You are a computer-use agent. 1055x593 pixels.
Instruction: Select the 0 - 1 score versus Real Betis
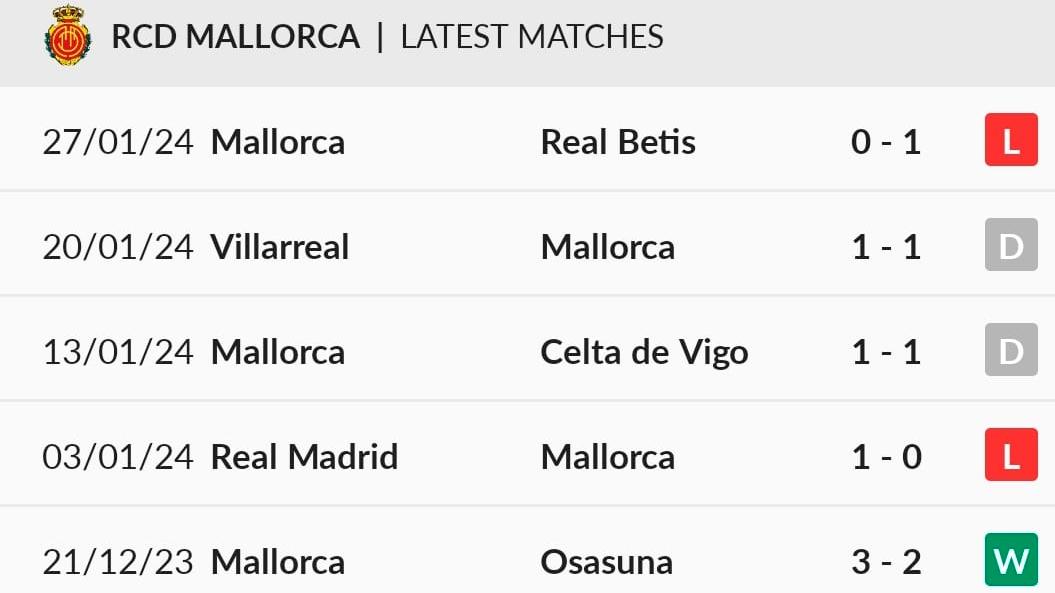886,142
